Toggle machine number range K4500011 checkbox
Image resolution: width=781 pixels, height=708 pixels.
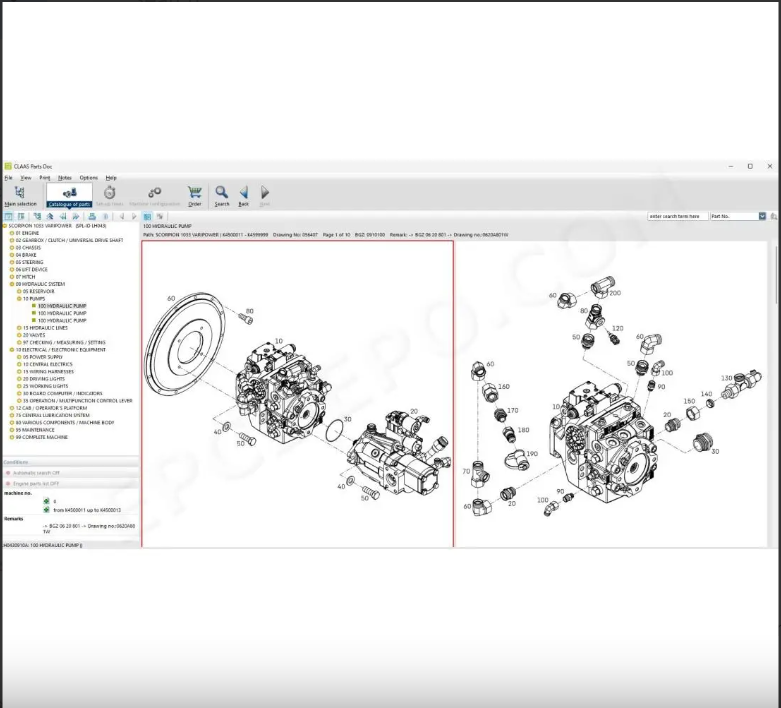coord(46,510)
